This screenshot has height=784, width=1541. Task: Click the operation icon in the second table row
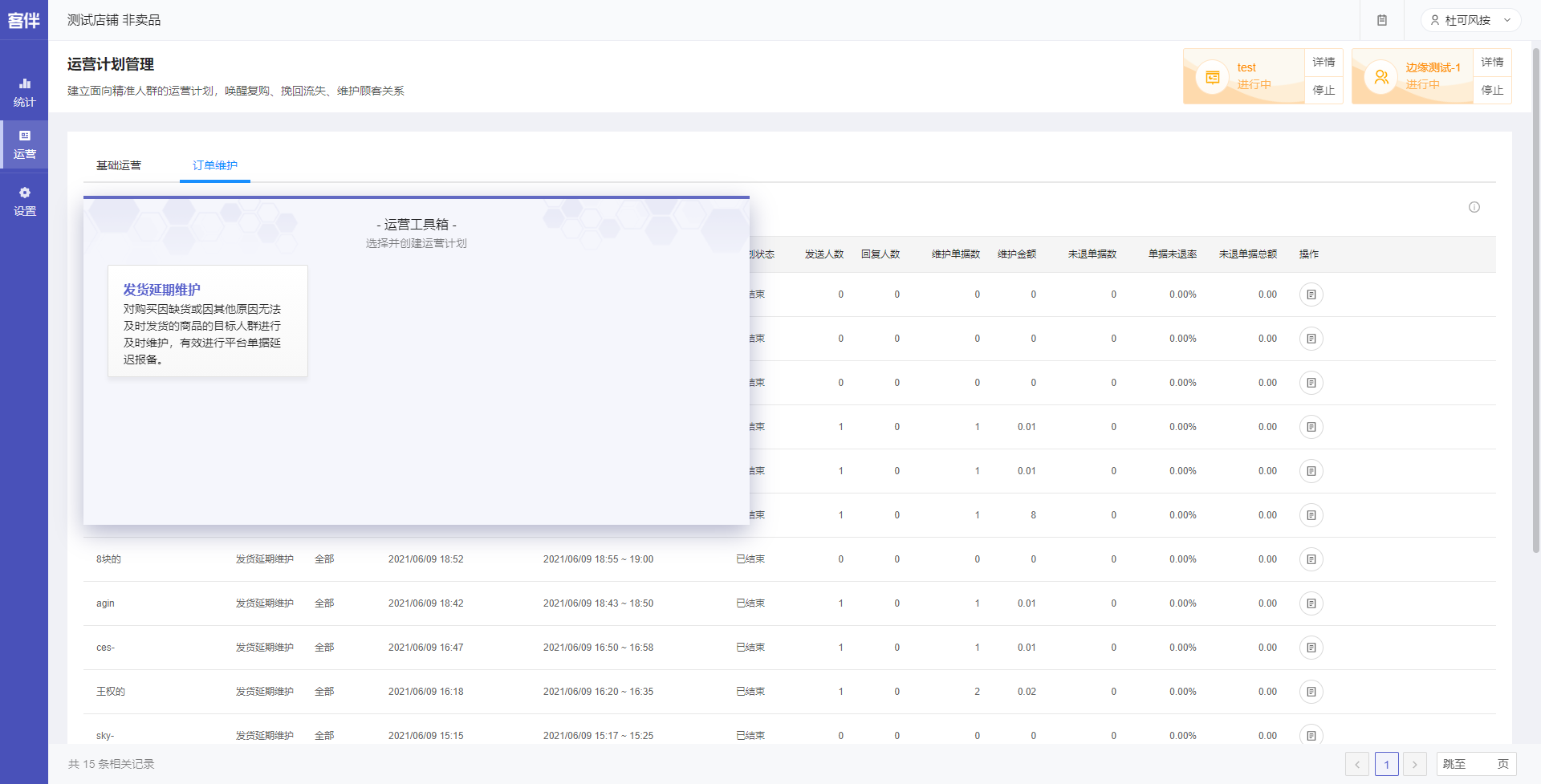(1311, 339)
